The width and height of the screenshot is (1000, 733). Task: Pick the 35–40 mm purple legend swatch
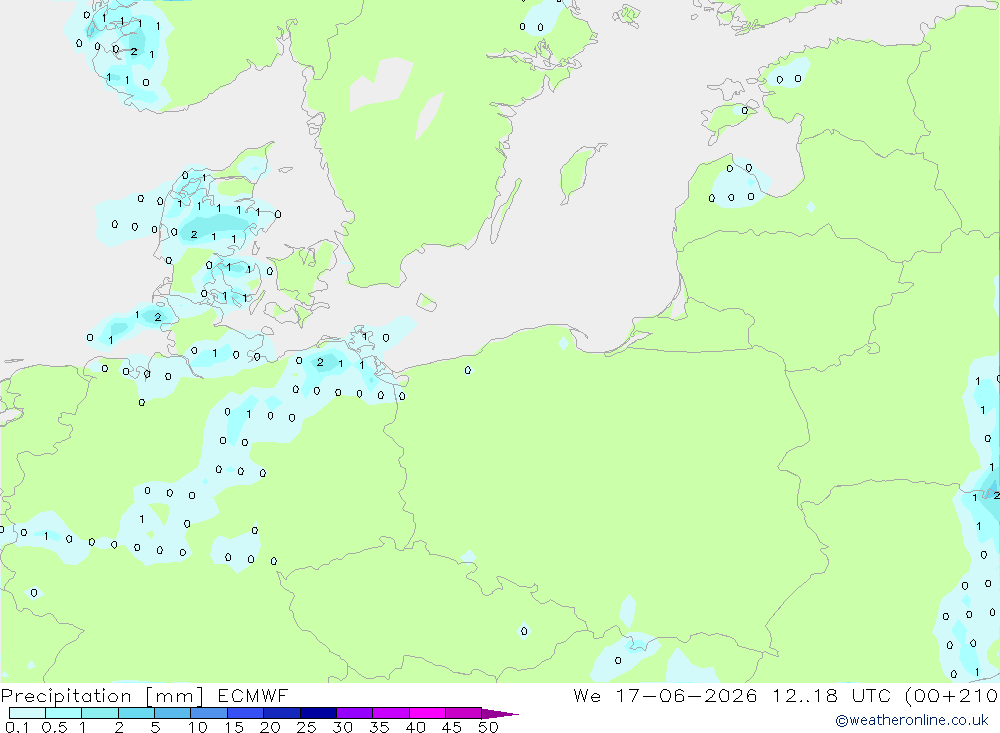(391, 713)
